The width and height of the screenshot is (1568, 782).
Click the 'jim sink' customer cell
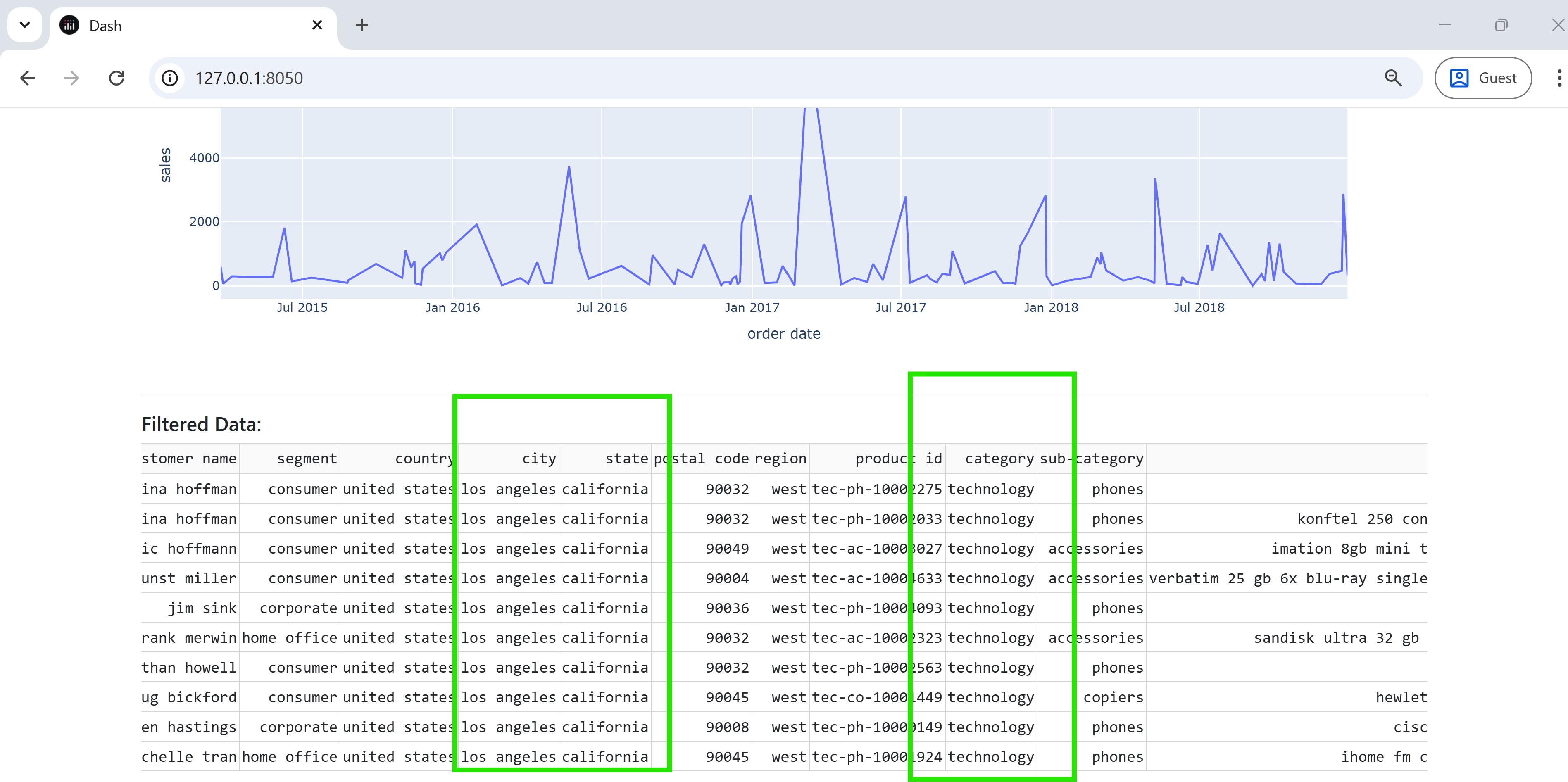point(202,608)
